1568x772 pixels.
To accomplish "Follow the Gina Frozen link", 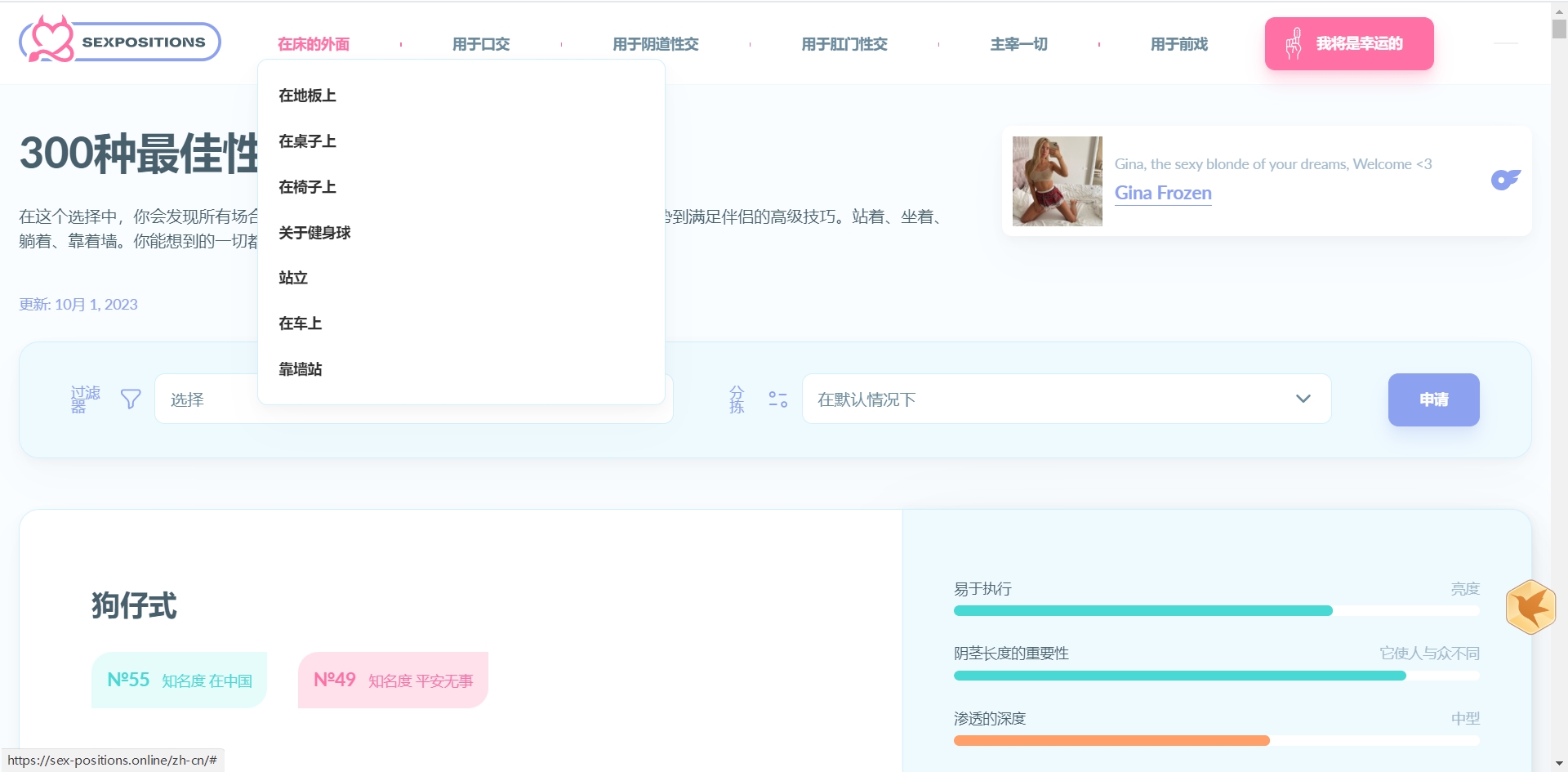I will coord(1163,194).
